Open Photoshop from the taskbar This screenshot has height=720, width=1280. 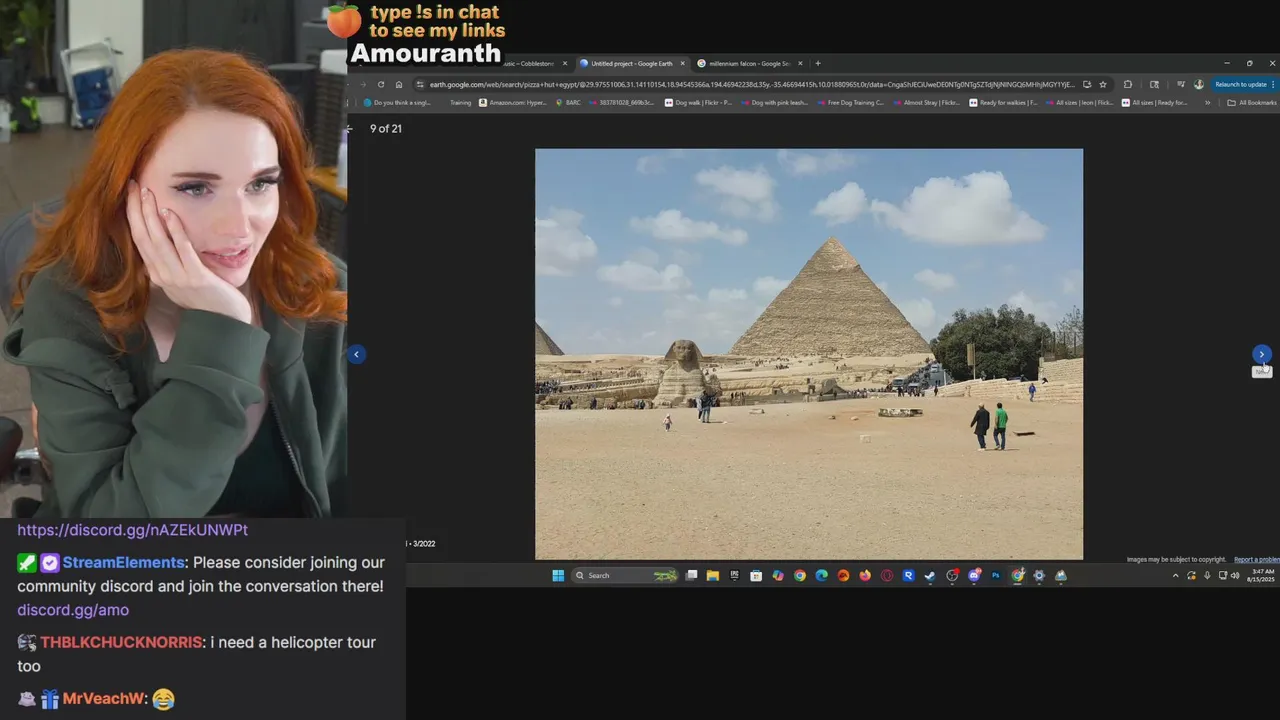click(x=996, y=575)
